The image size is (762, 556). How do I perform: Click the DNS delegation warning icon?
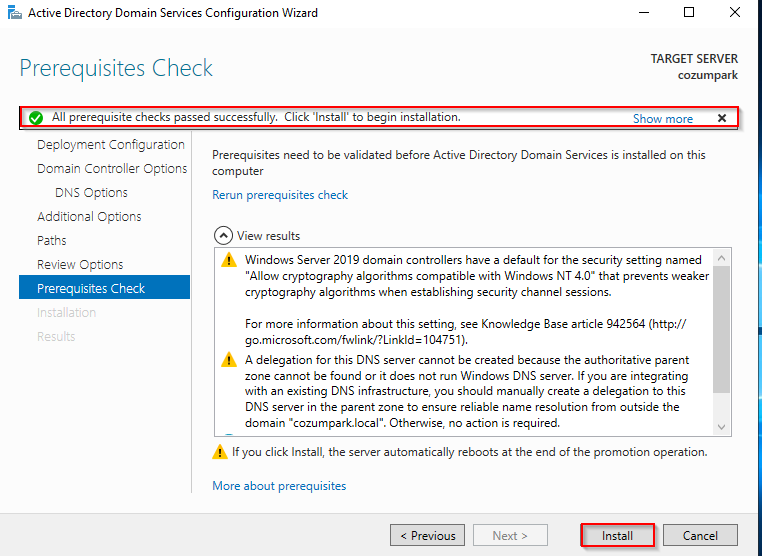tap(229, 360)
